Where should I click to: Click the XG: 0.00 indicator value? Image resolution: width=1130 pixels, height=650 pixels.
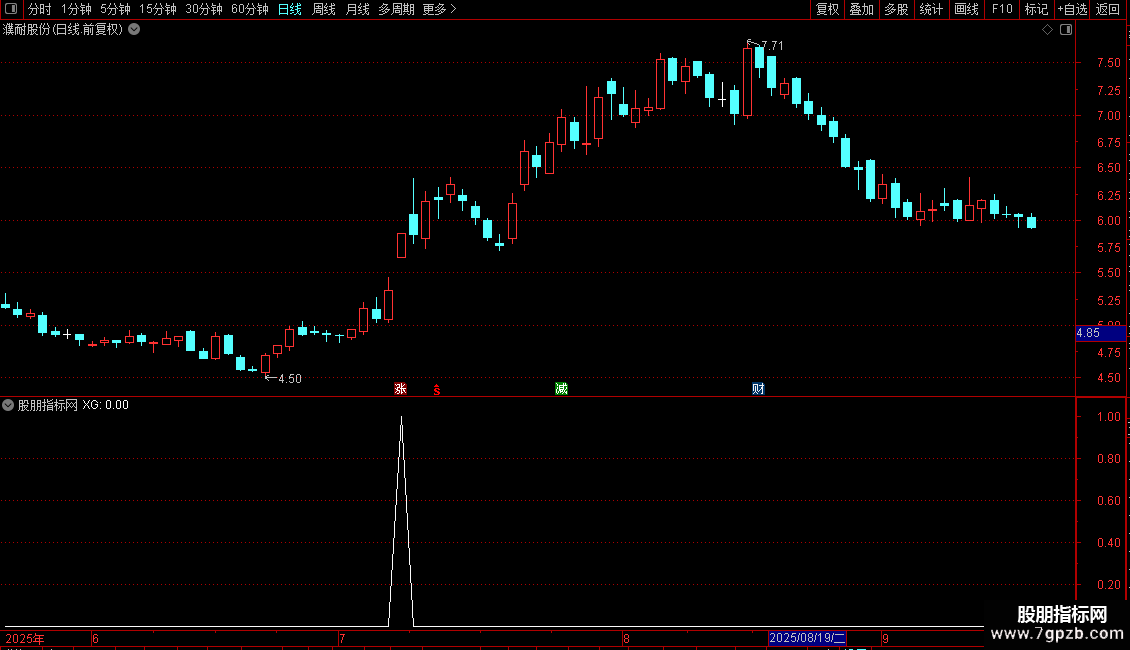(105, 405)
